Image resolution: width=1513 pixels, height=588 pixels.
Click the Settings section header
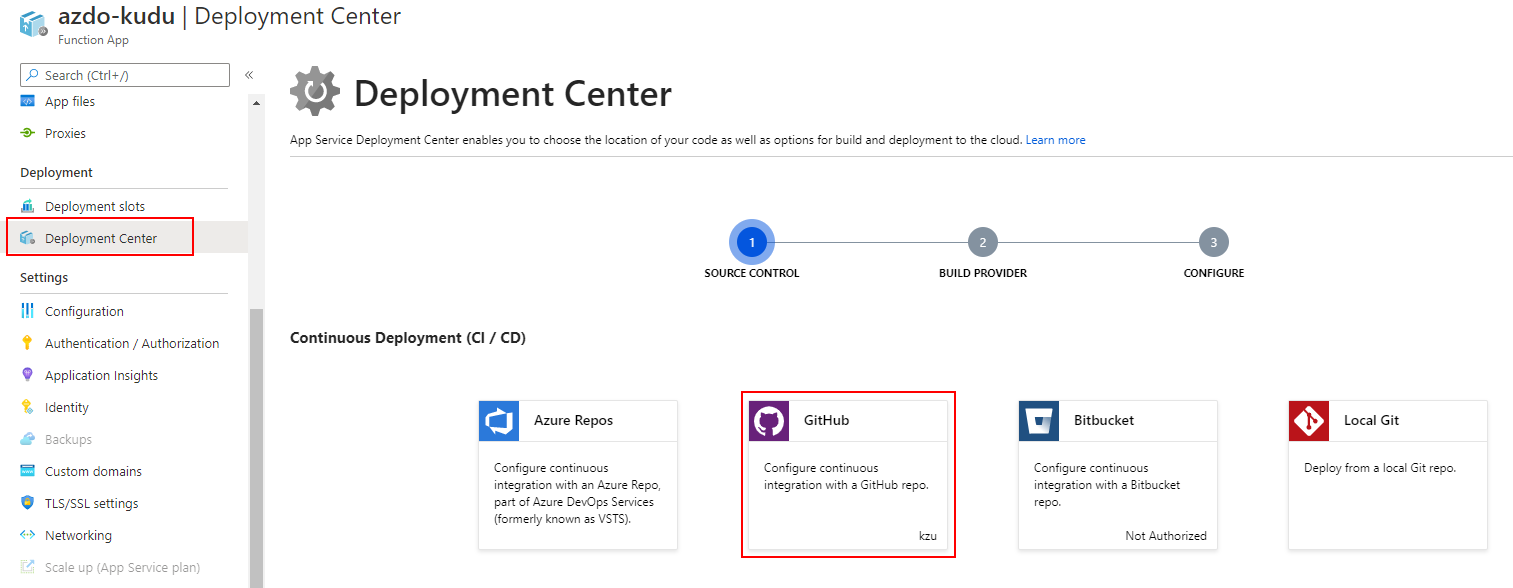click(x=44, y=277)
